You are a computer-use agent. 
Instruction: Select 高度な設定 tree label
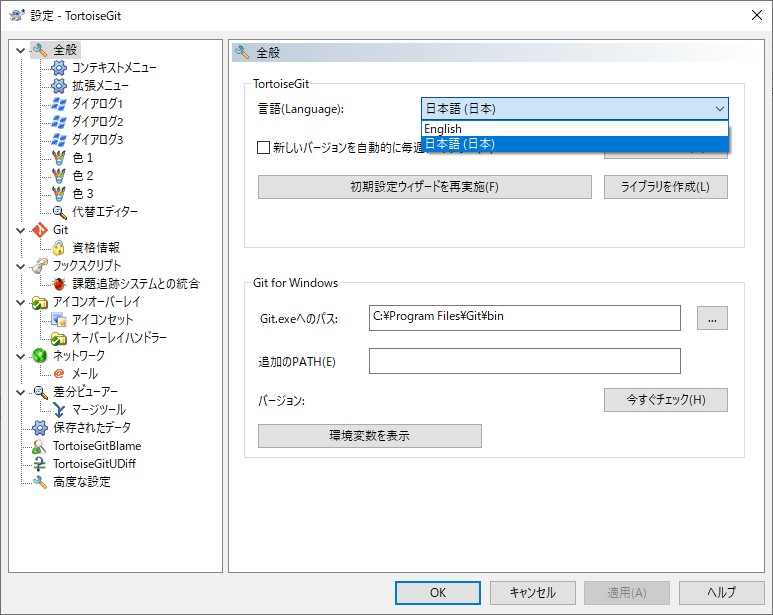[x=82, y=482]
